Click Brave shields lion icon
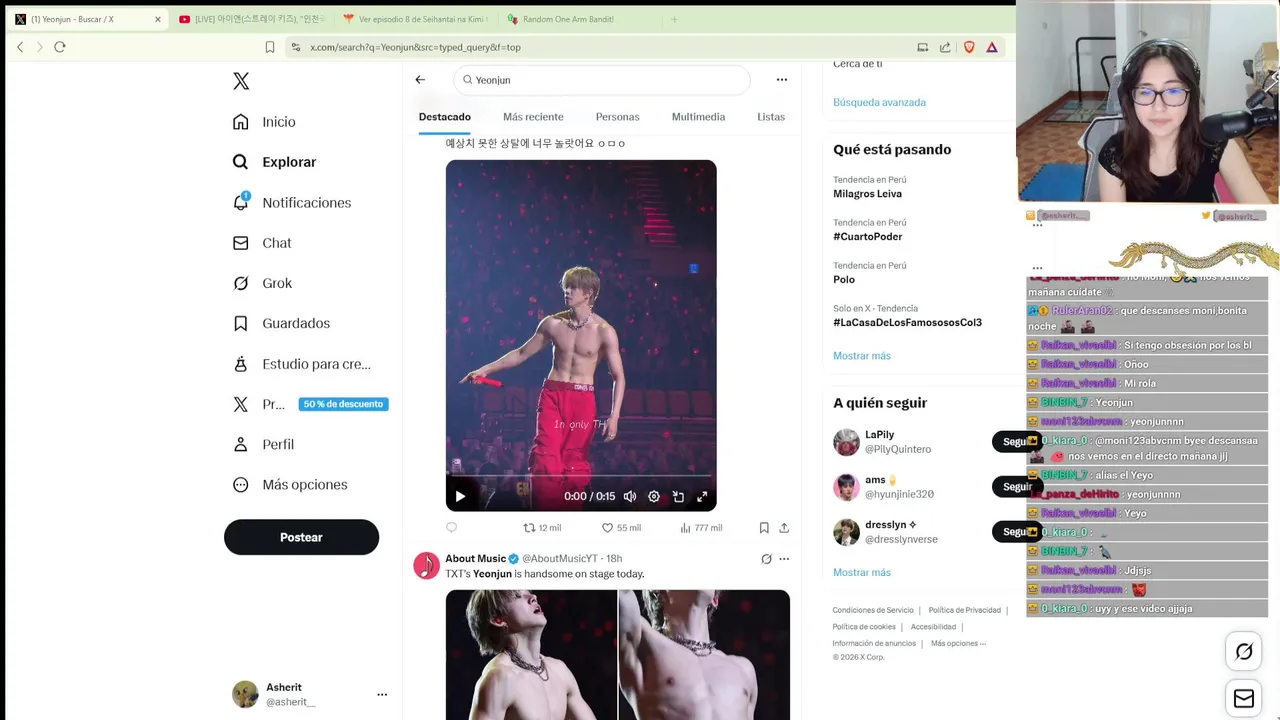1280x720 pixels. point(969,47)
